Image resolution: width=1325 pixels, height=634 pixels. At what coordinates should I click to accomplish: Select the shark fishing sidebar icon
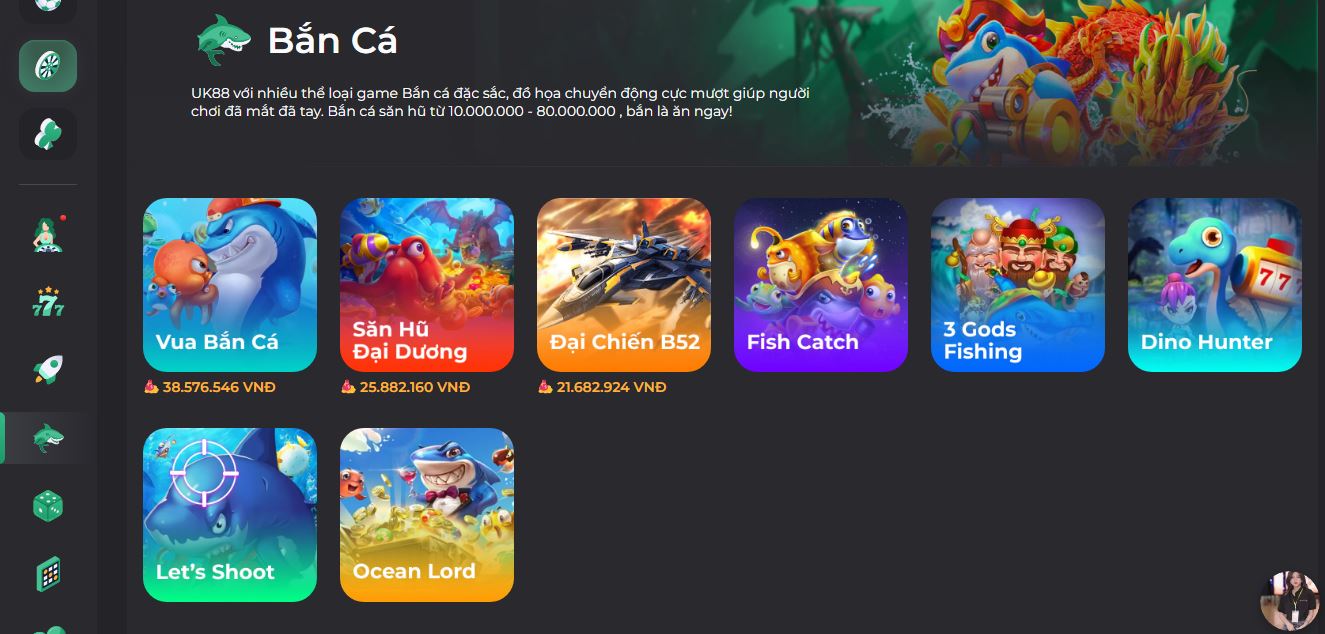(48, 438)
